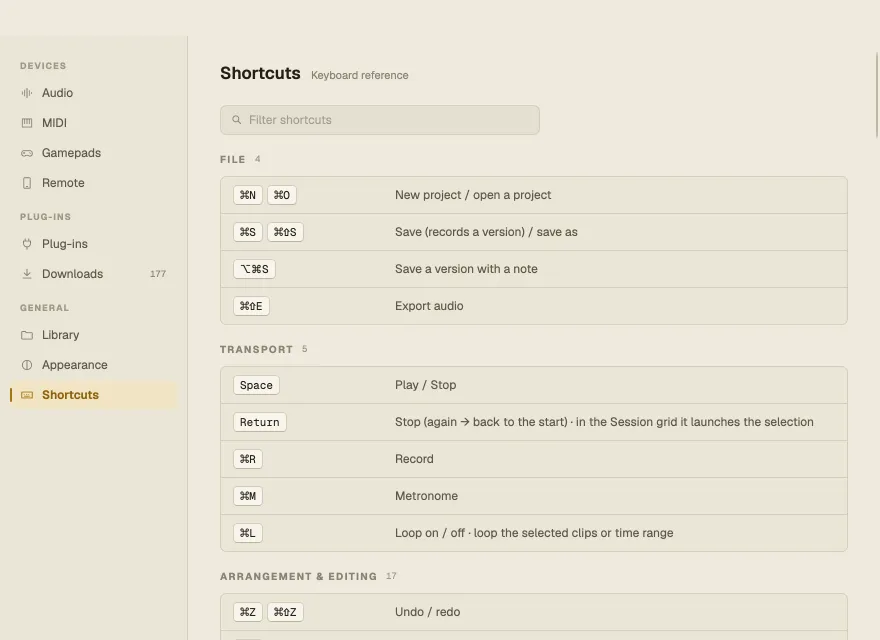Select the active Shortcuts item
The image size is (880, 640).
pyautogui.click(x=94, y=395)
